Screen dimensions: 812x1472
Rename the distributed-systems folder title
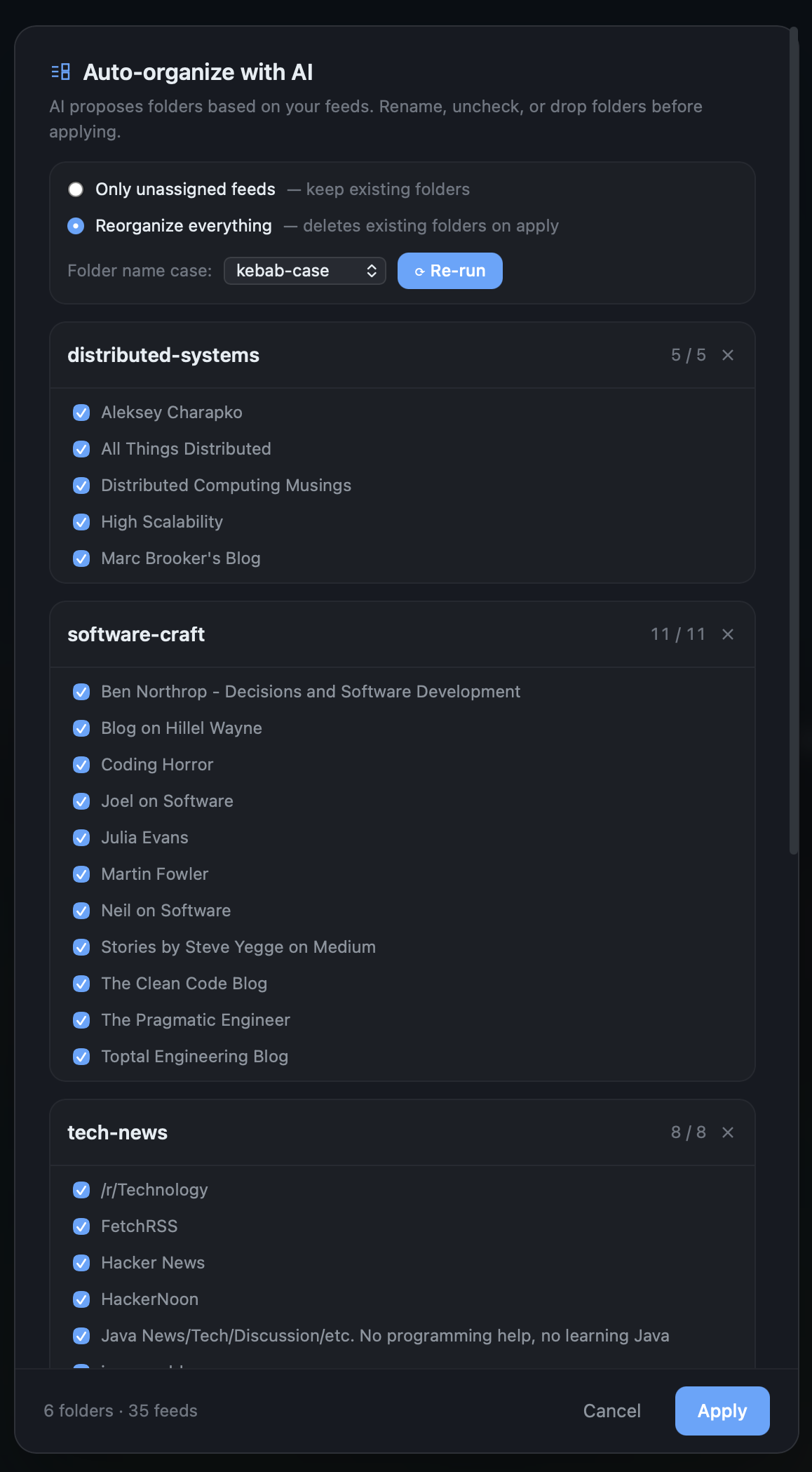[x=163, y=355]
